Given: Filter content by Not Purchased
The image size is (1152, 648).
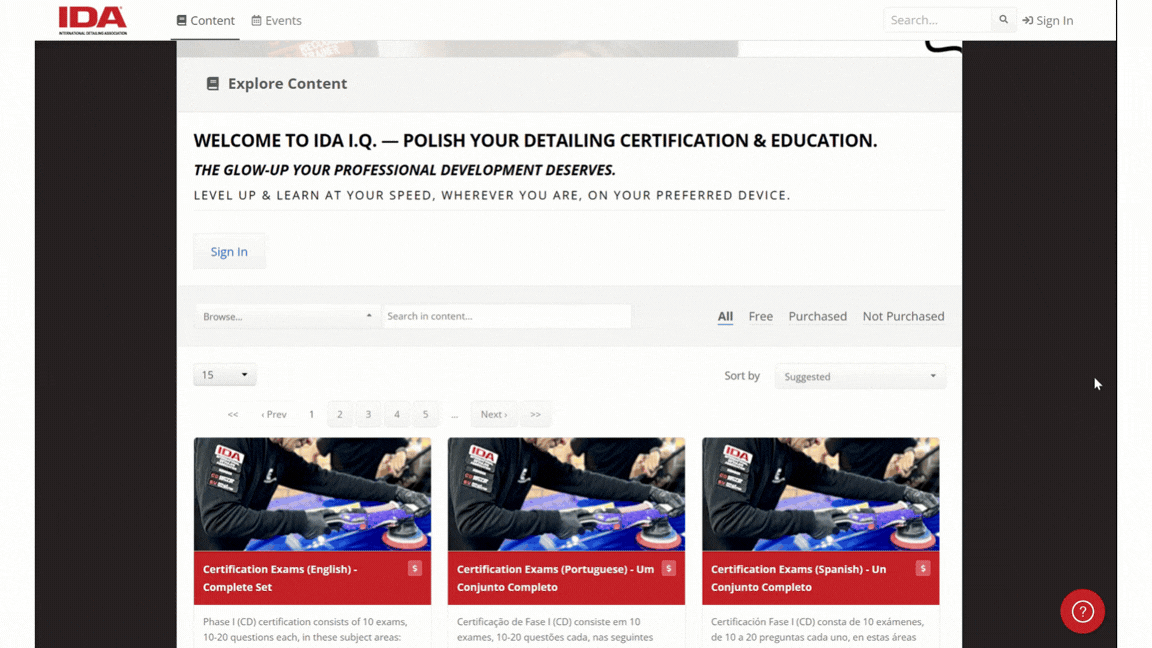Looking at the screenshot, I should pos(903,316).
